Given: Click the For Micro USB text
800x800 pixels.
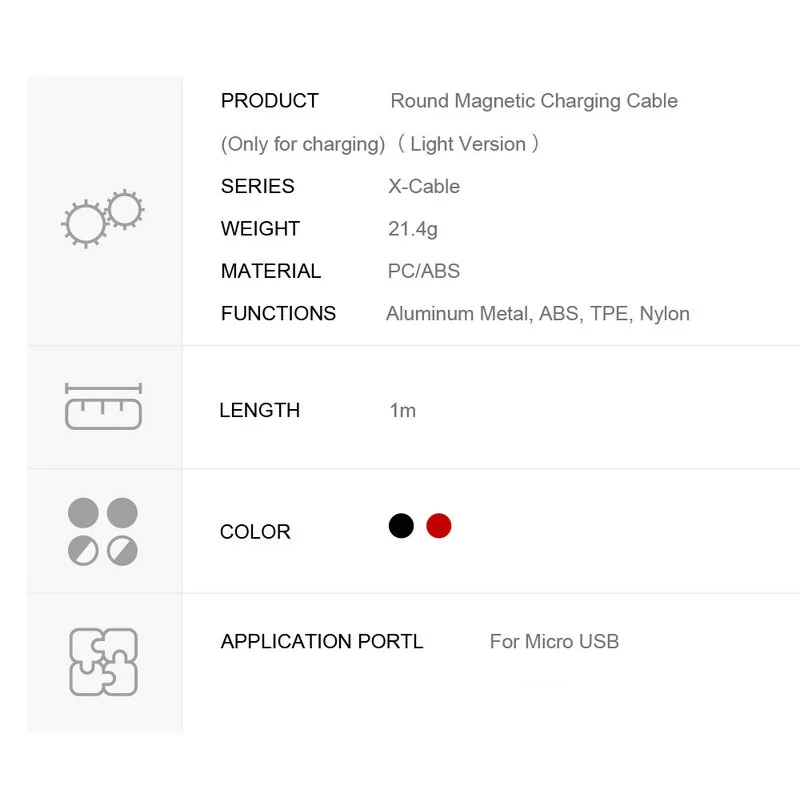Looking at the screenshot, I should [554, 642].
